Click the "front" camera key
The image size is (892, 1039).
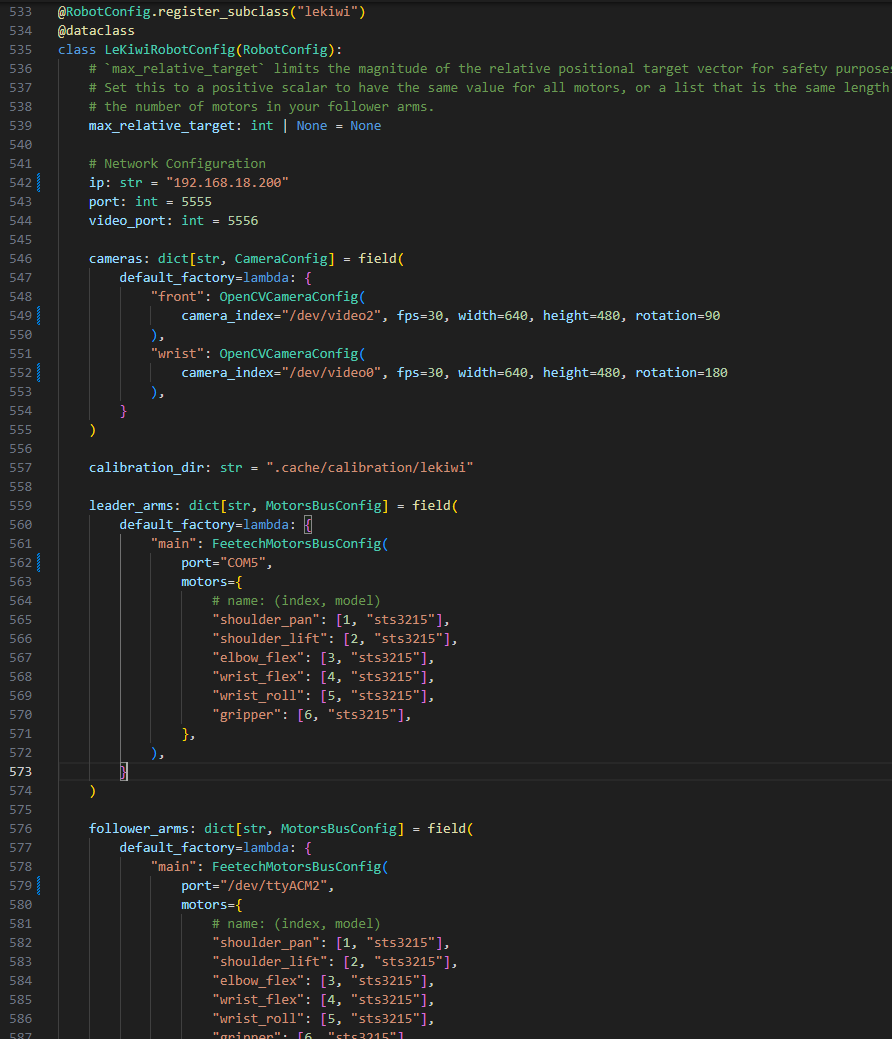point(177,297)
